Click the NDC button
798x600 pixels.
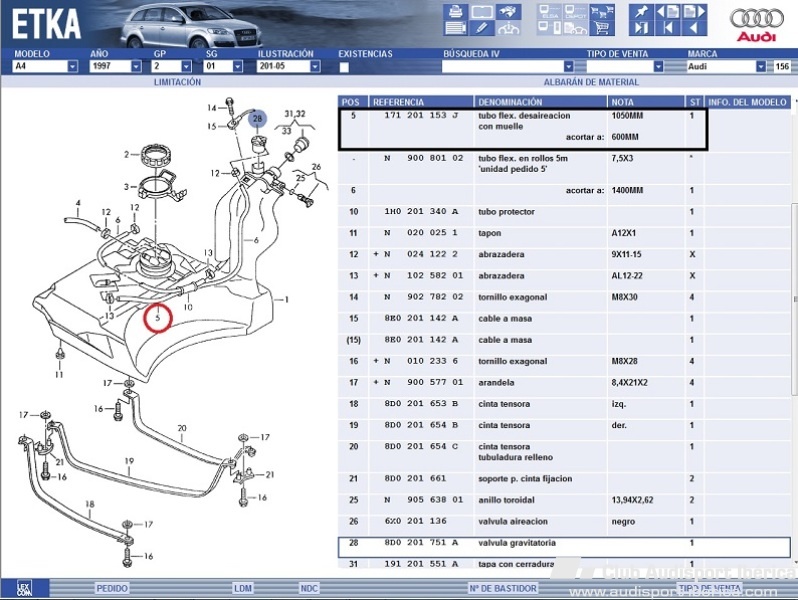click(x=309, y=588)
